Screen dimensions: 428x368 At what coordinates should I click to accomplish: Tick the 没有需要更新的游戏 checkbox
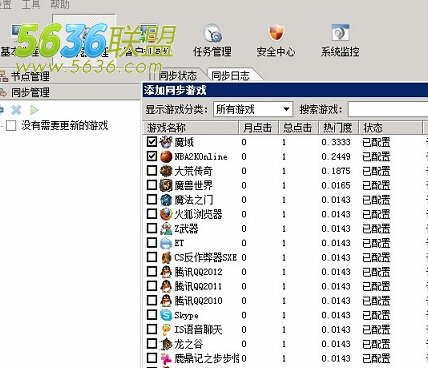pos(11,126)
